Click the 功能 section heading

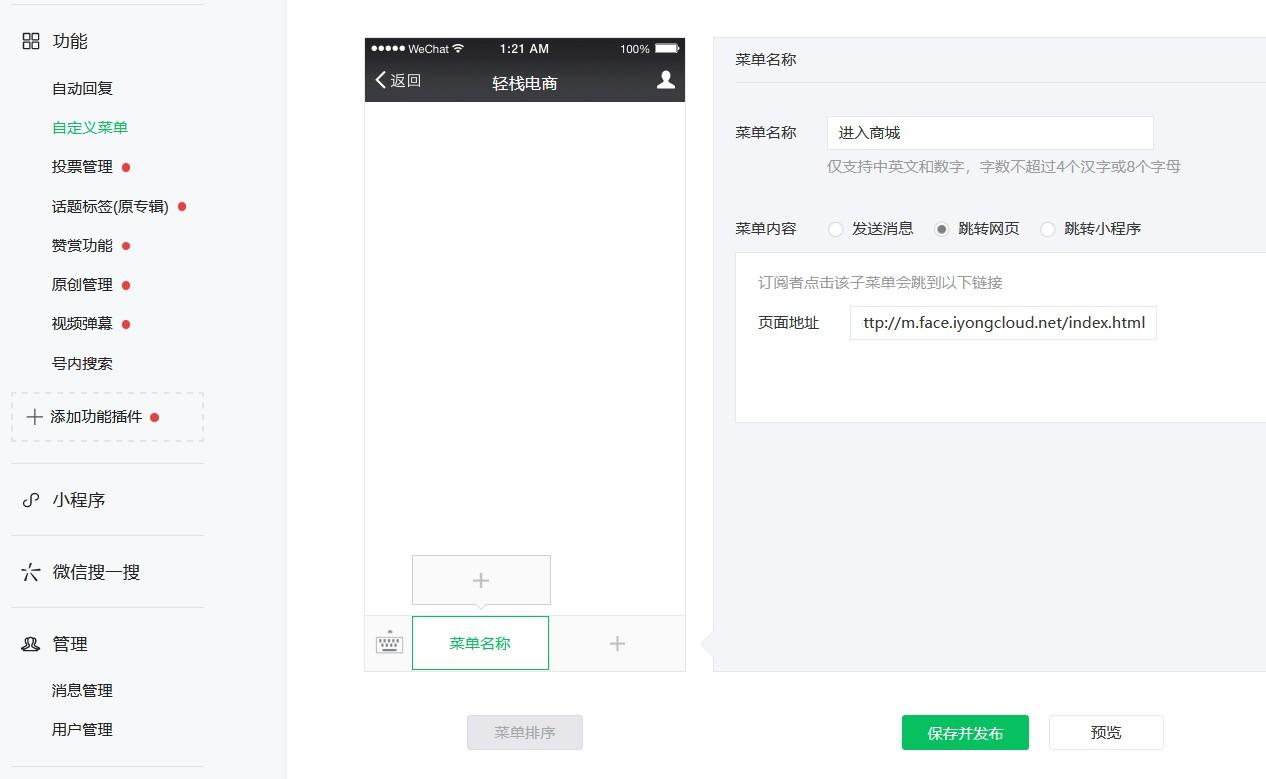coord(70,41)
